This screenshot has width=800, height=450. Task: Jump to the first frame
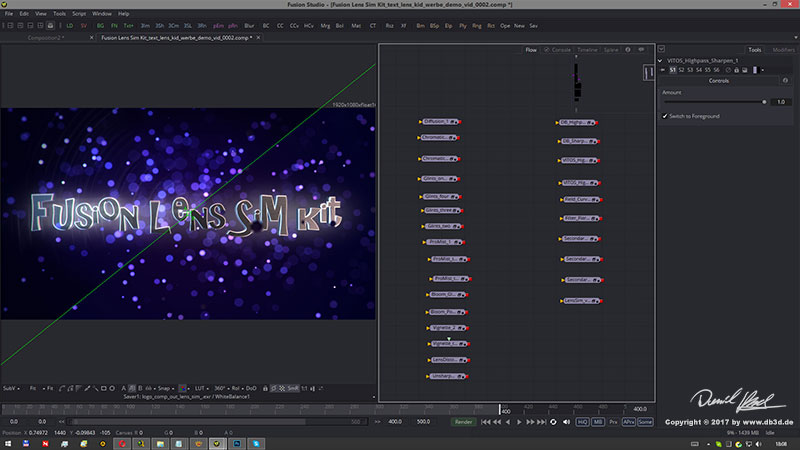tap(486, 422)
